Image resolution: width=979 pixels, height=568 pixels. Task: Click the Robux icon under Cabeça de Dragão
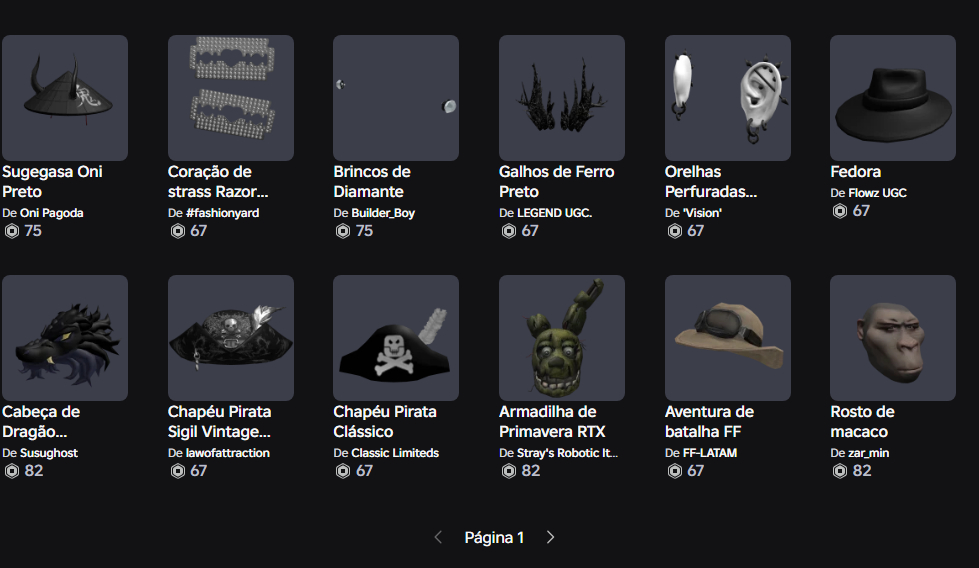coord(12,471)
